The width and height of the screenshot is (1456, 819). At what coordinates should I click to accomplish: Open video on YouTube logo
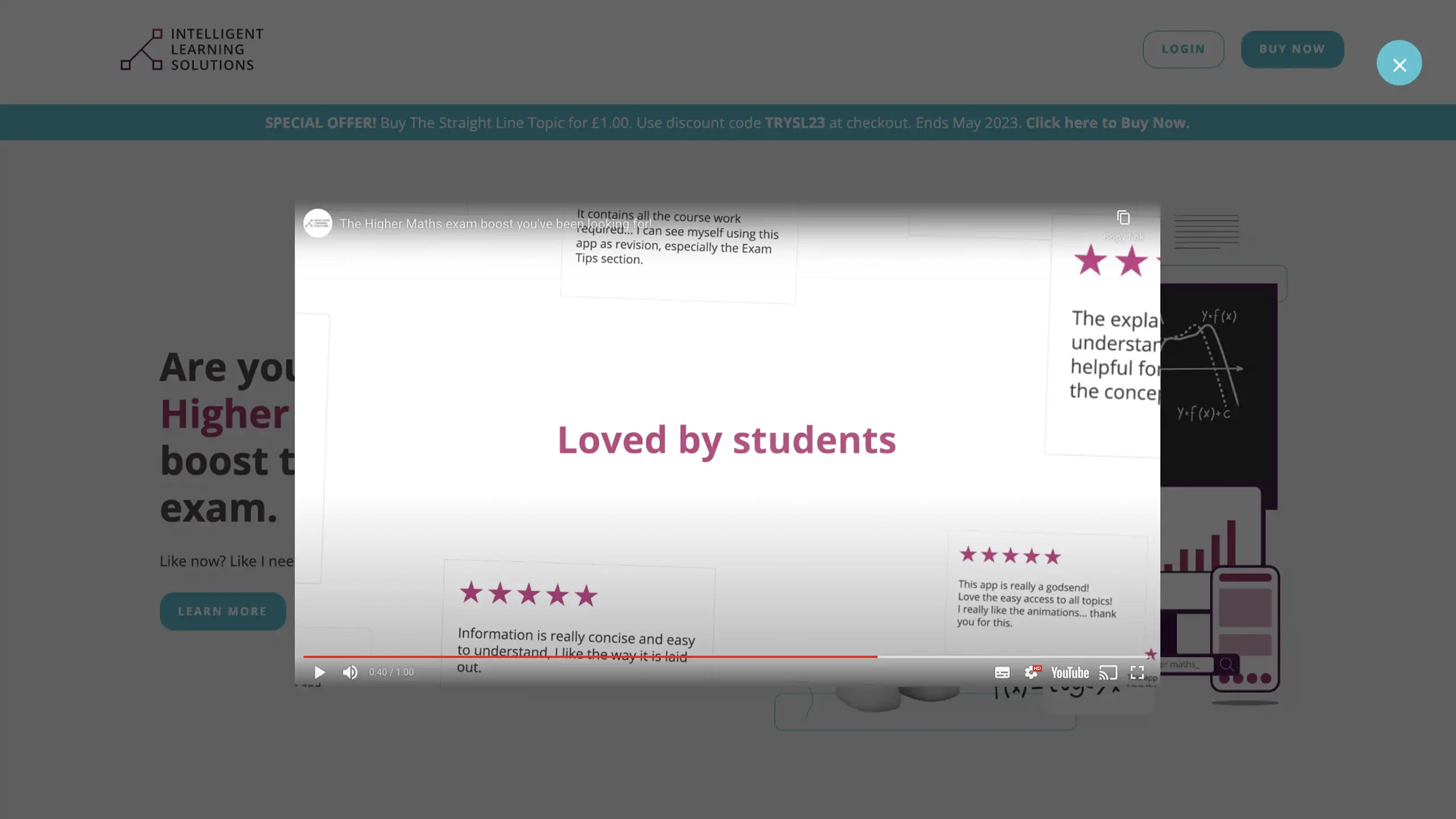click(1070, 673)
